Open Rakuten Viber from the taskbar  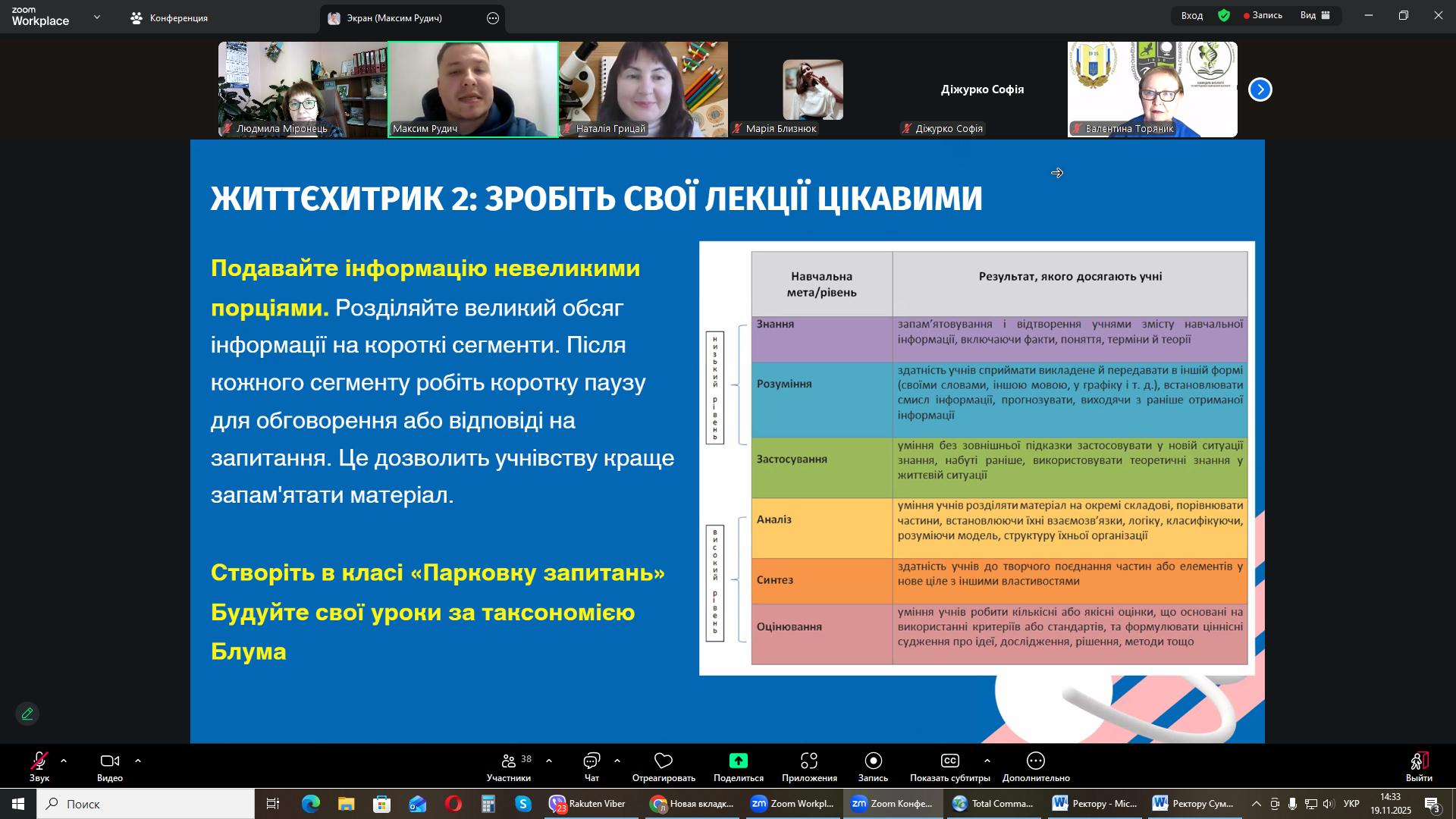pyautogui.click(x=588, y=804)
